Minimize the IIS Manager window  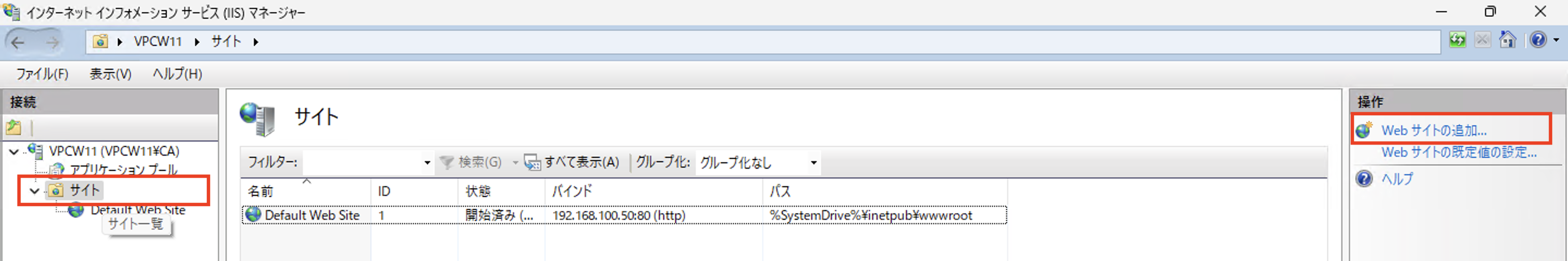click(1441, 11)
